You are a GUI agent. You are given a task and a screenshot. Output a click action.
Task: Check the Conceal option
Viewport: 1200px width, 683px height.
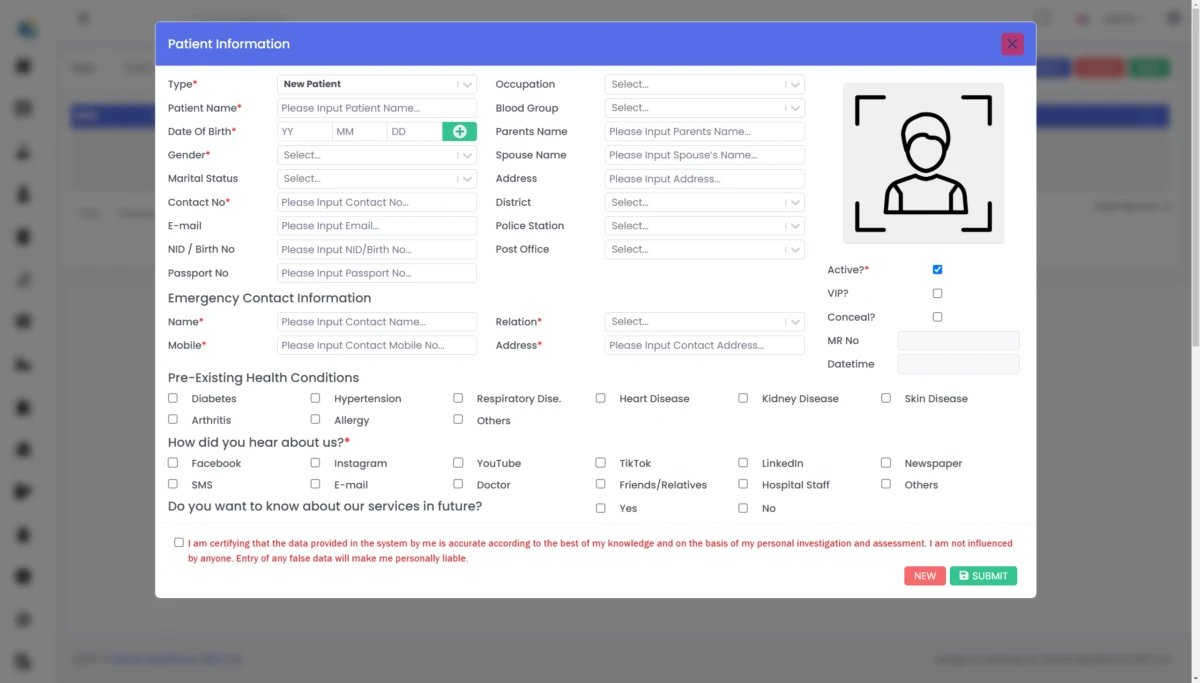(937, 317)
